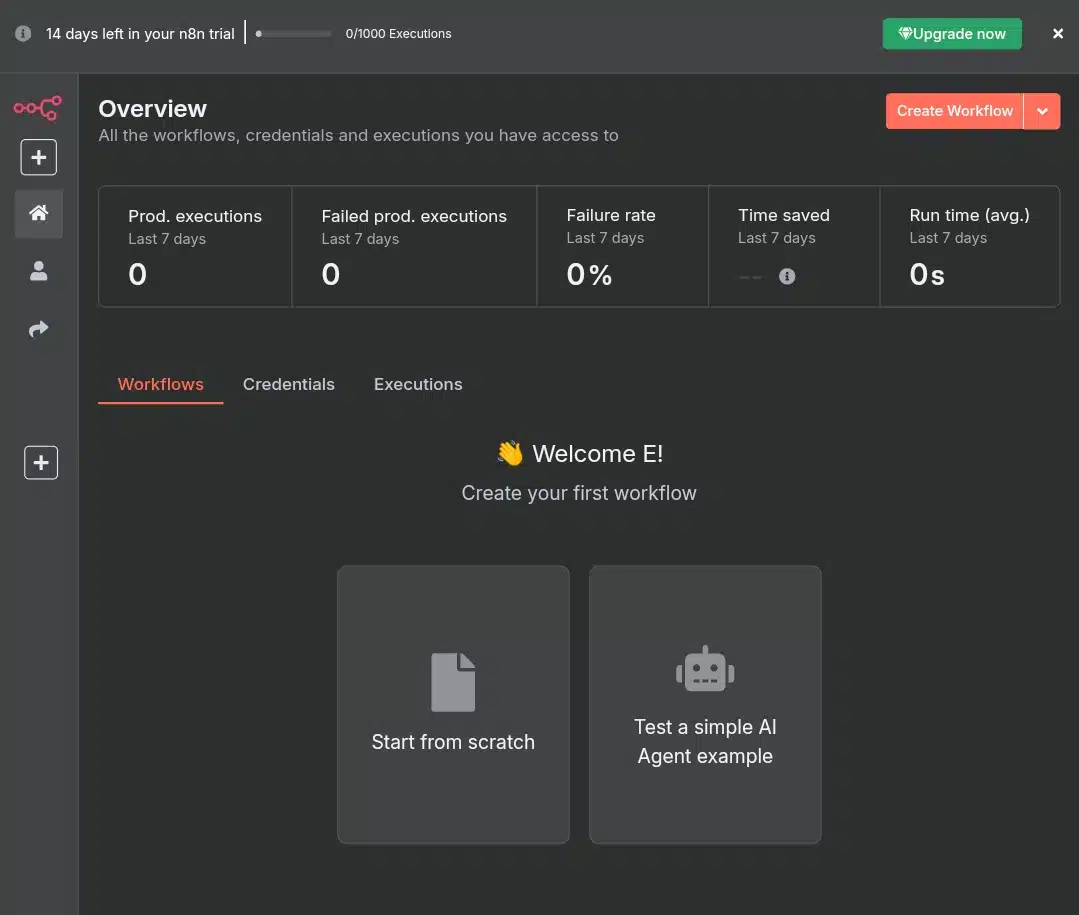Click the trial info icon in banner

23,33
